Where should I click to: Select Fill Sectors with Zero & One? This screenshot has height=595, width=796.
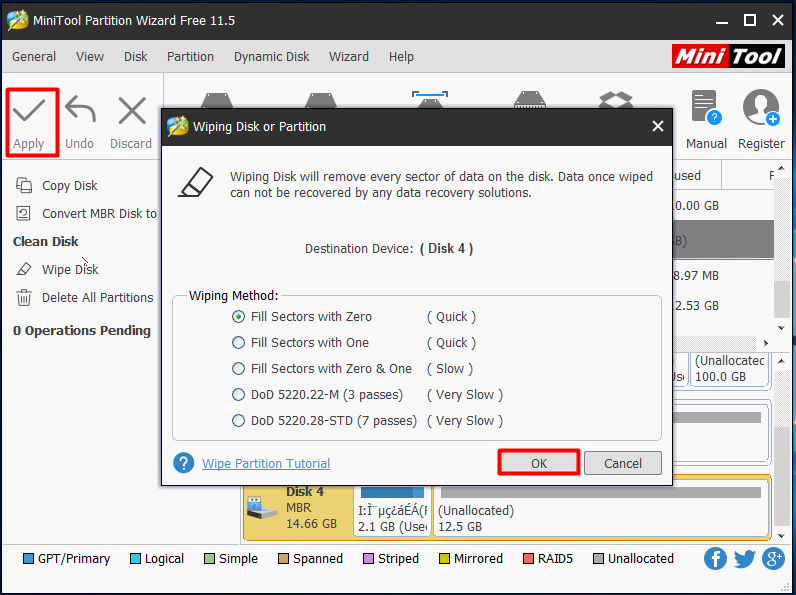pos(238,369)
